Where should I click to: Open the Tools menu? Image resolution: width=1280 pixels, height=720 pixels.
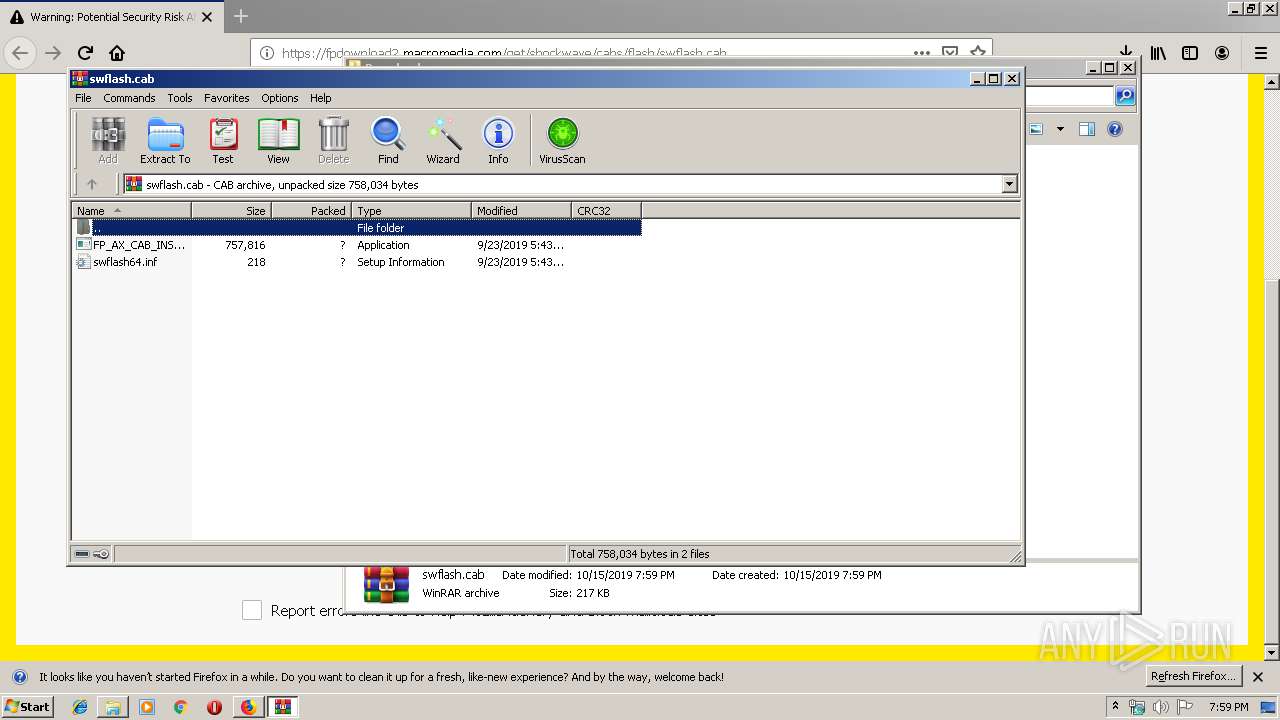[x=180, y=98]
